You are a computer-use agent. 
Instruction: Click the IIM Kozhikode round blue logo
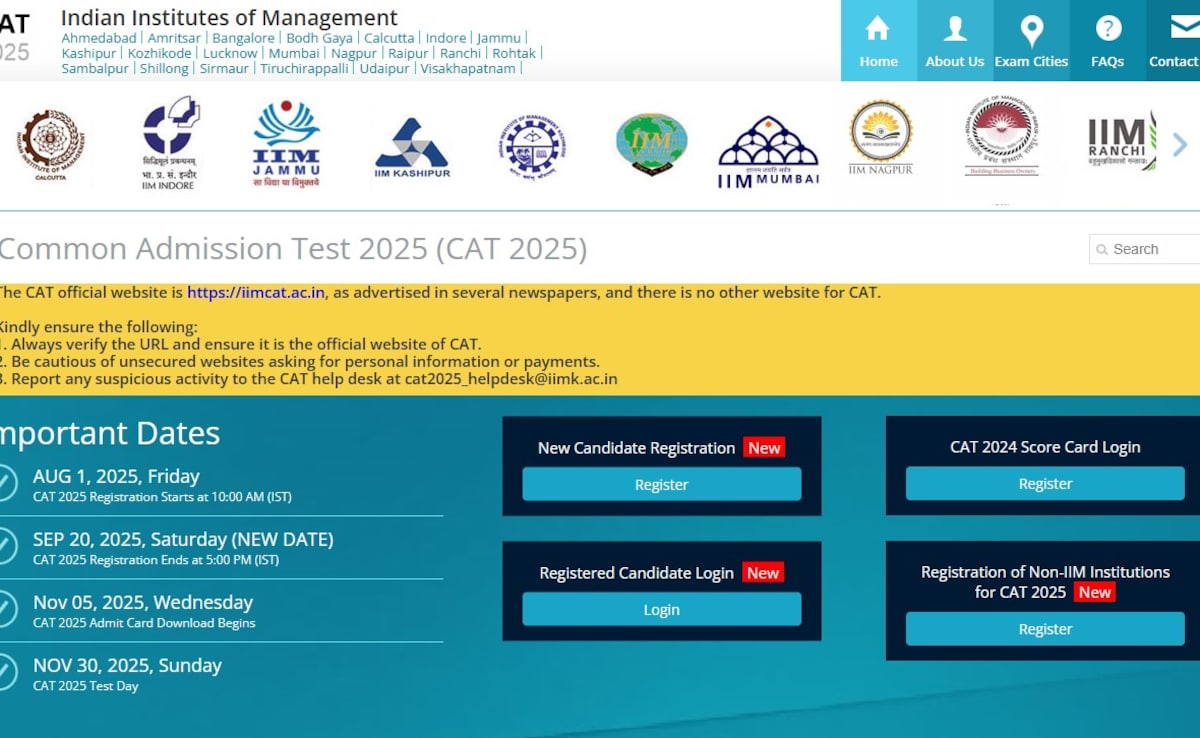pos(532,146)
